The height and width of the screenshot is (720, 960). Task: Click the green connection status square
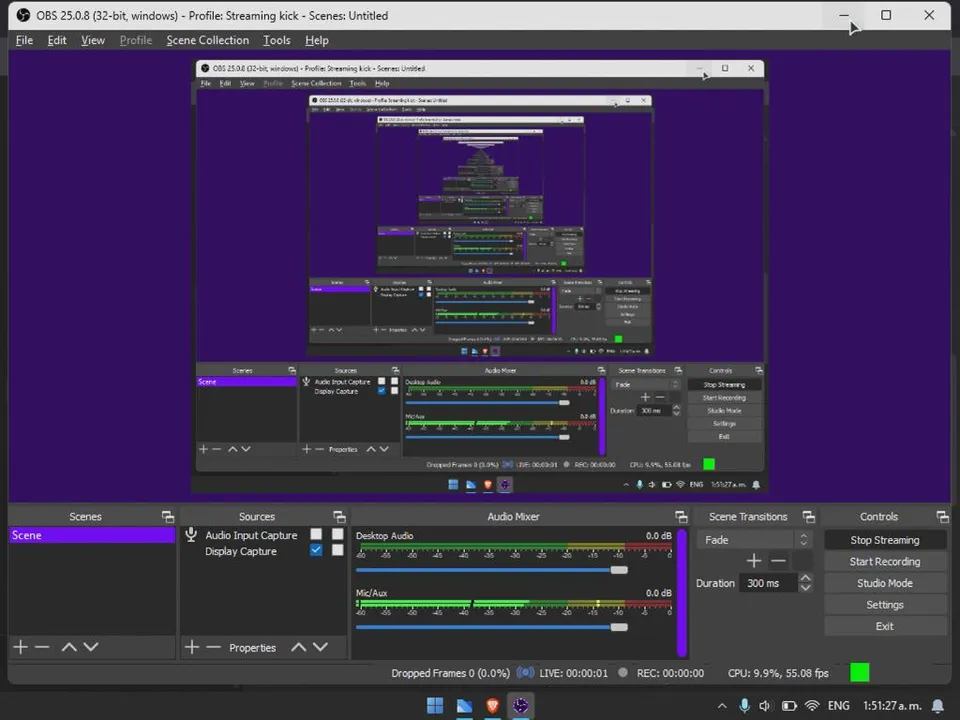(860, 673)
